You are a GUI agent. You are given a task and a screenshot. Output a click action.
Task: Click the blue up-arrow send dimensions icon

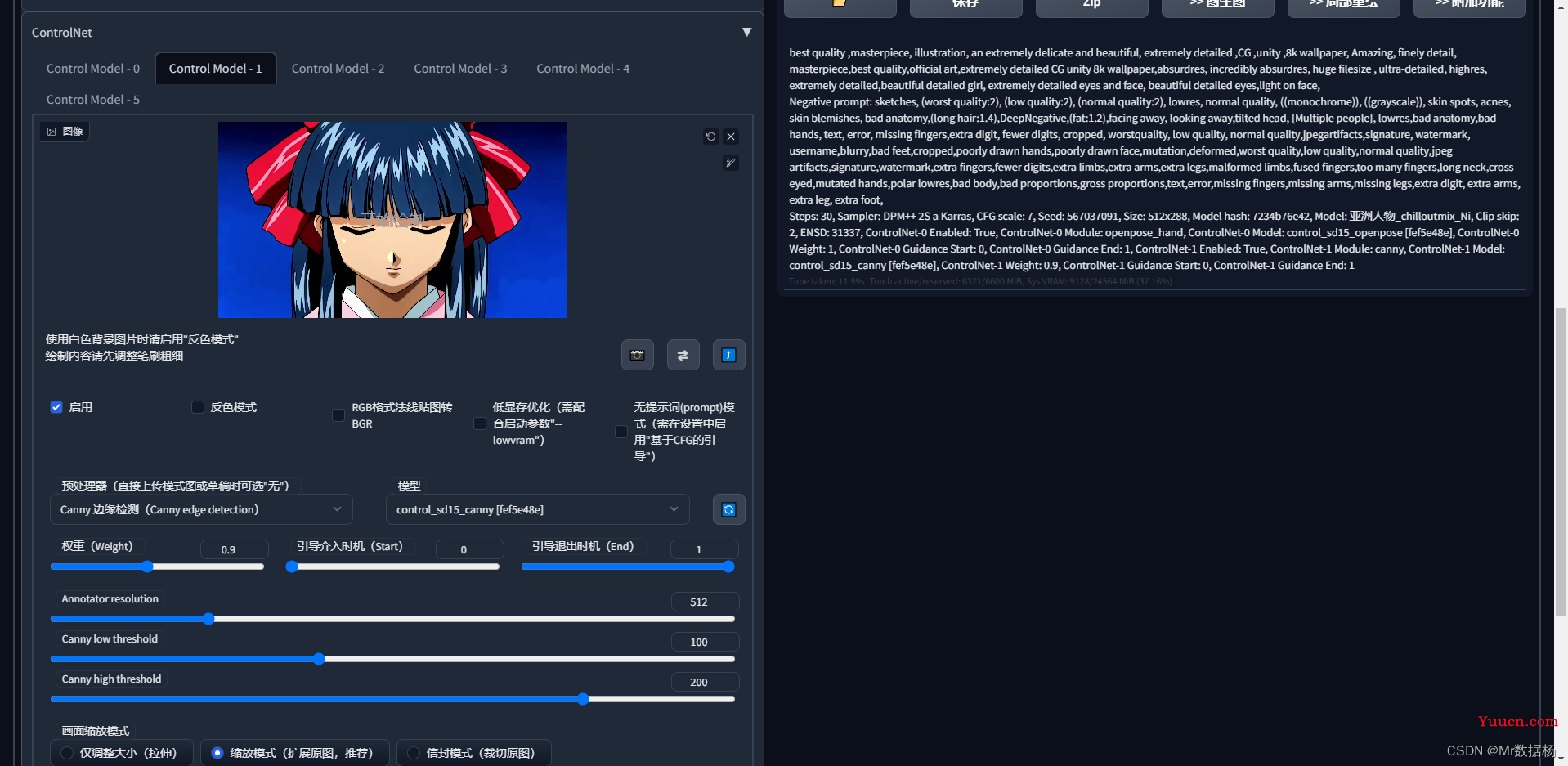[728, 355]
